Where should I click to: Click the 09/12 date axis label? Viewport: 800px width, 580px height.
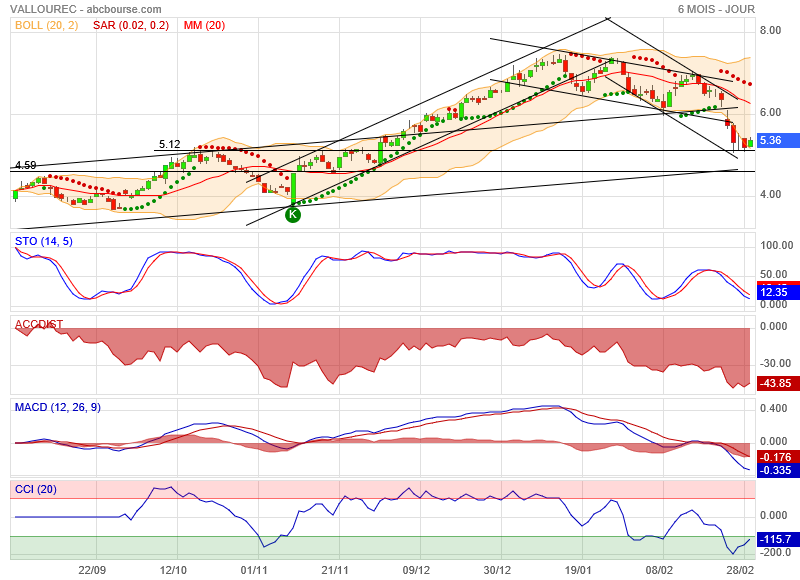pos(416,570)
